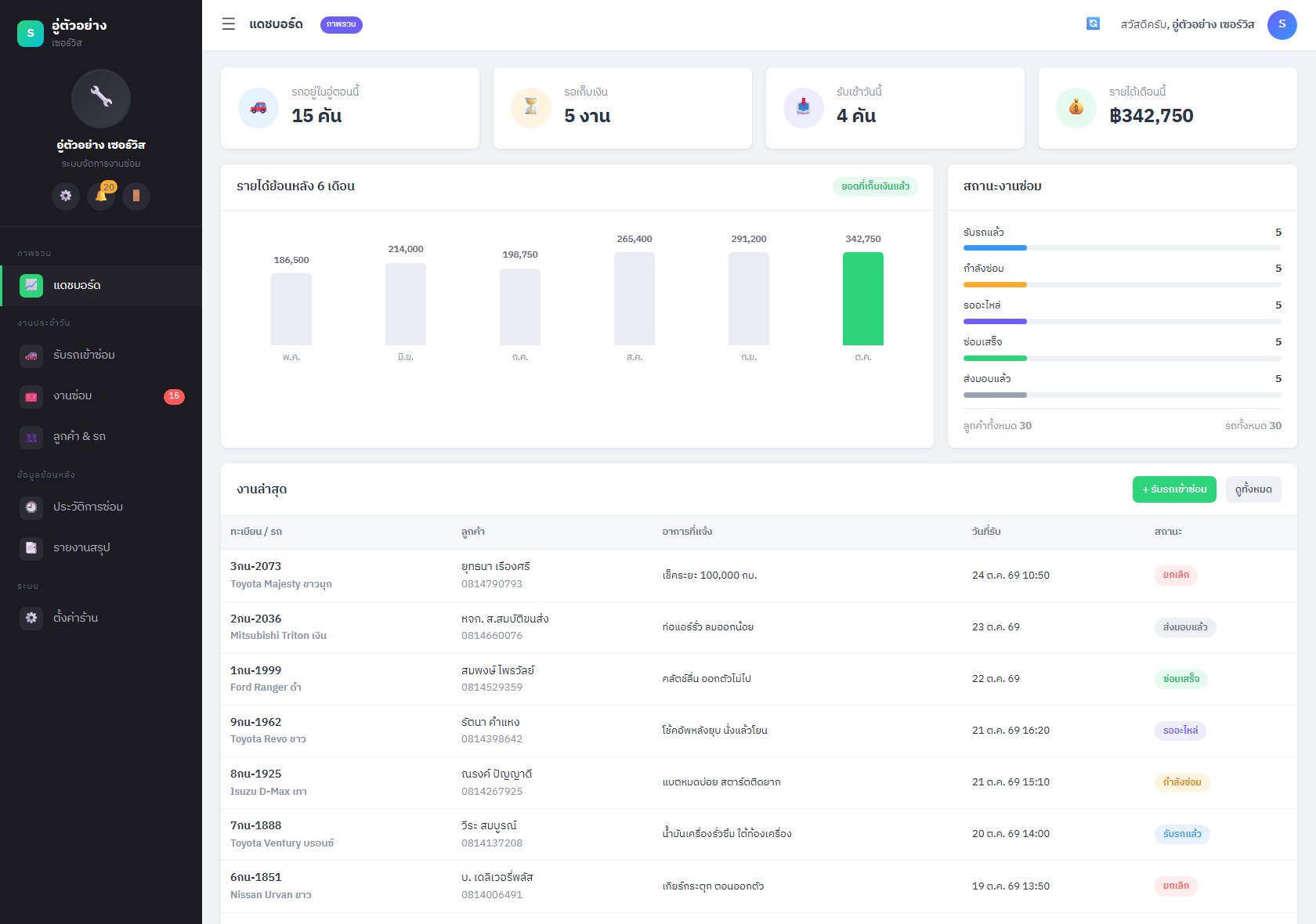Open รายงานสรุป in sidebar
This screenshot has height=924, width=1316.
(101, 548)
